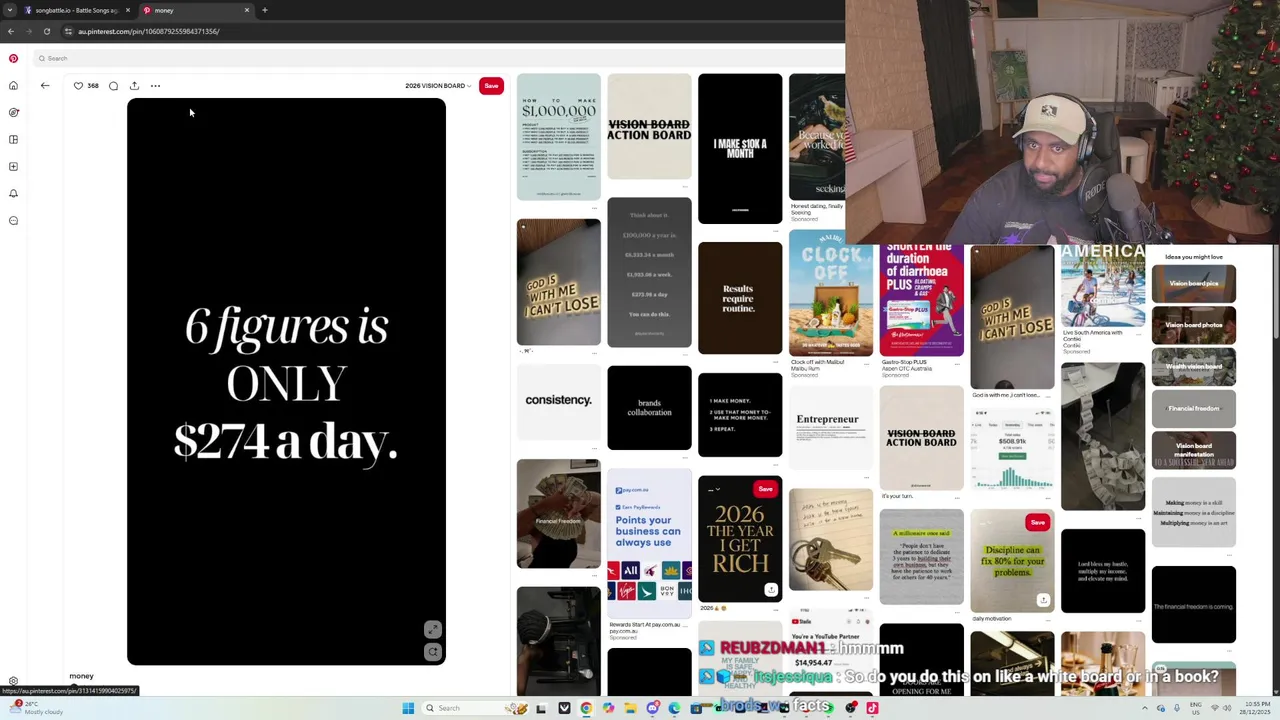Open the Explore compass icon in sidebar
The image size is (1280, 720).
(13, 112)
